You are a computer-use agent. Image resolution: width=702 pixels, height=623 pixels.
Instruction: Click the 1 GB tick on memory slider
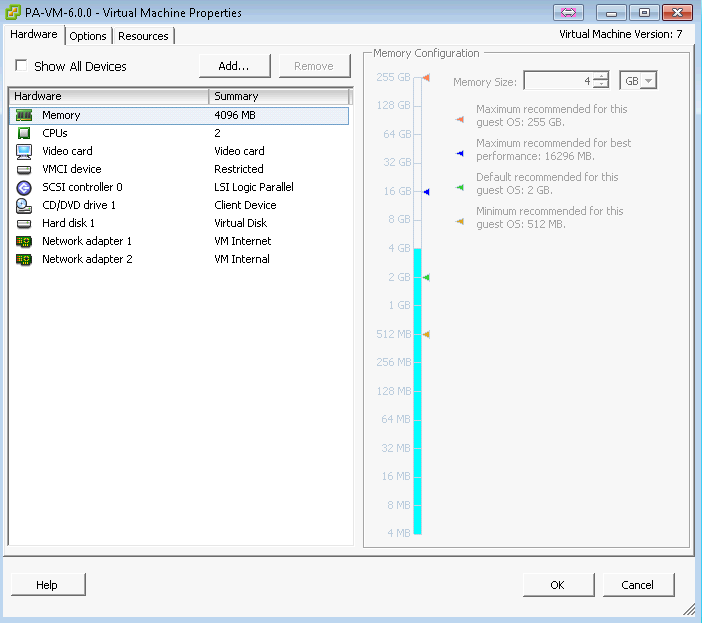click(x=417, y=306)
